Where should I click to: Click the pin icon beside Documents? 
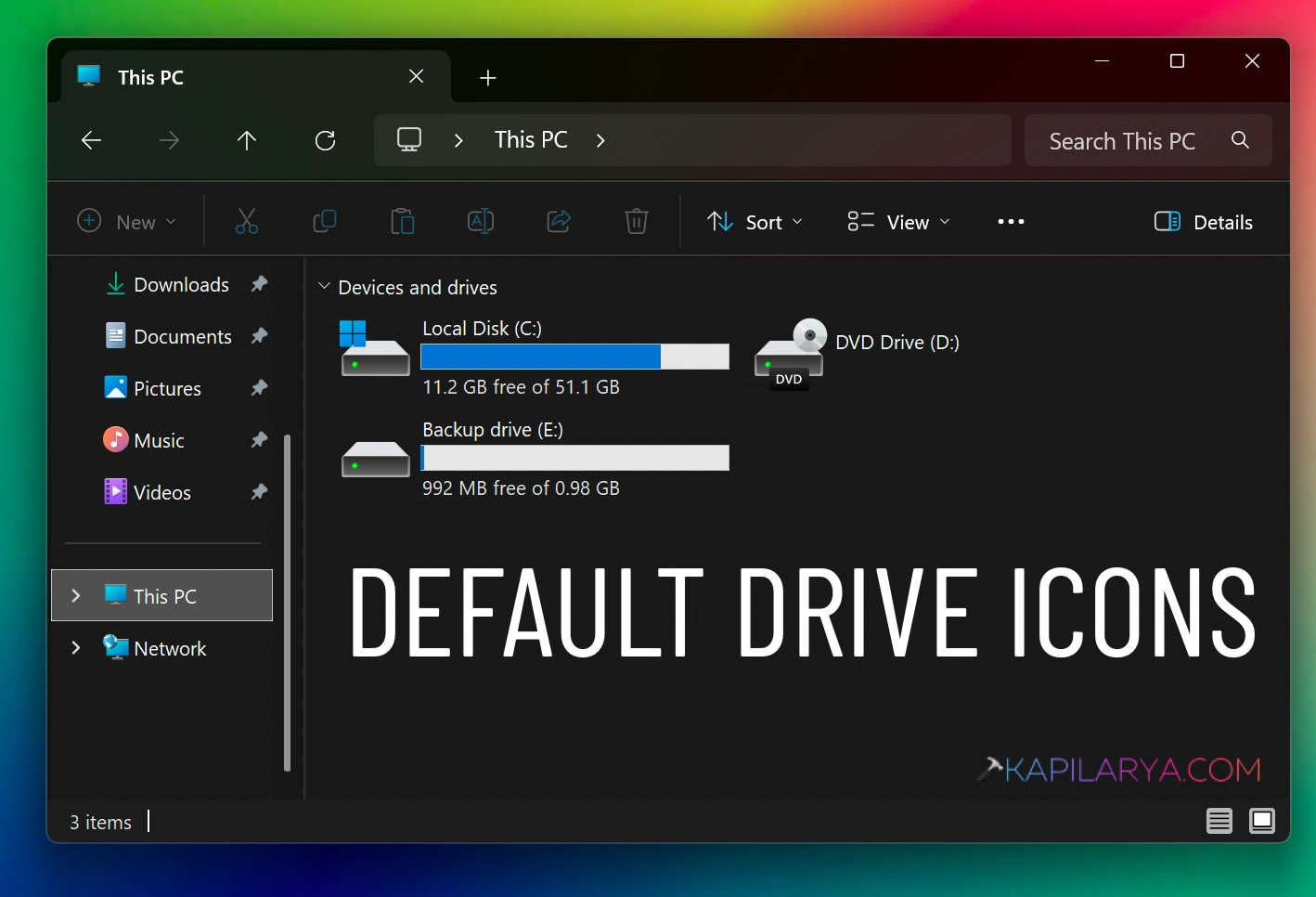click(259, 336)
